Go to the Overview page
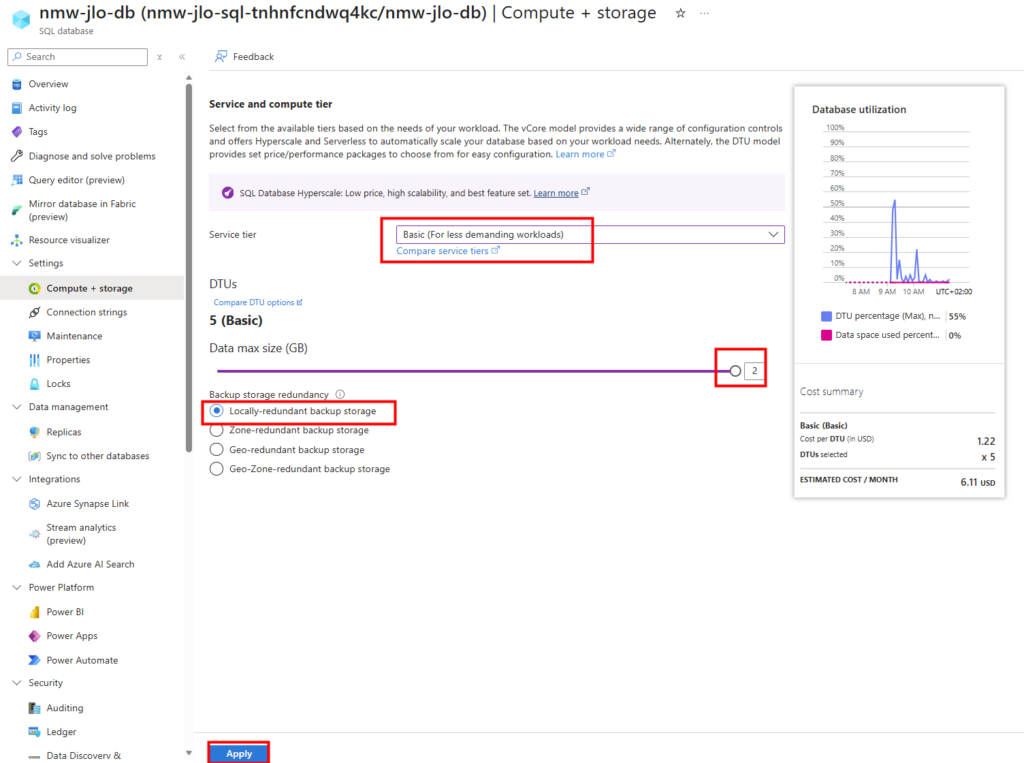Image resolution: width=1024 pixels, height=763 pixels. point(48,84)
